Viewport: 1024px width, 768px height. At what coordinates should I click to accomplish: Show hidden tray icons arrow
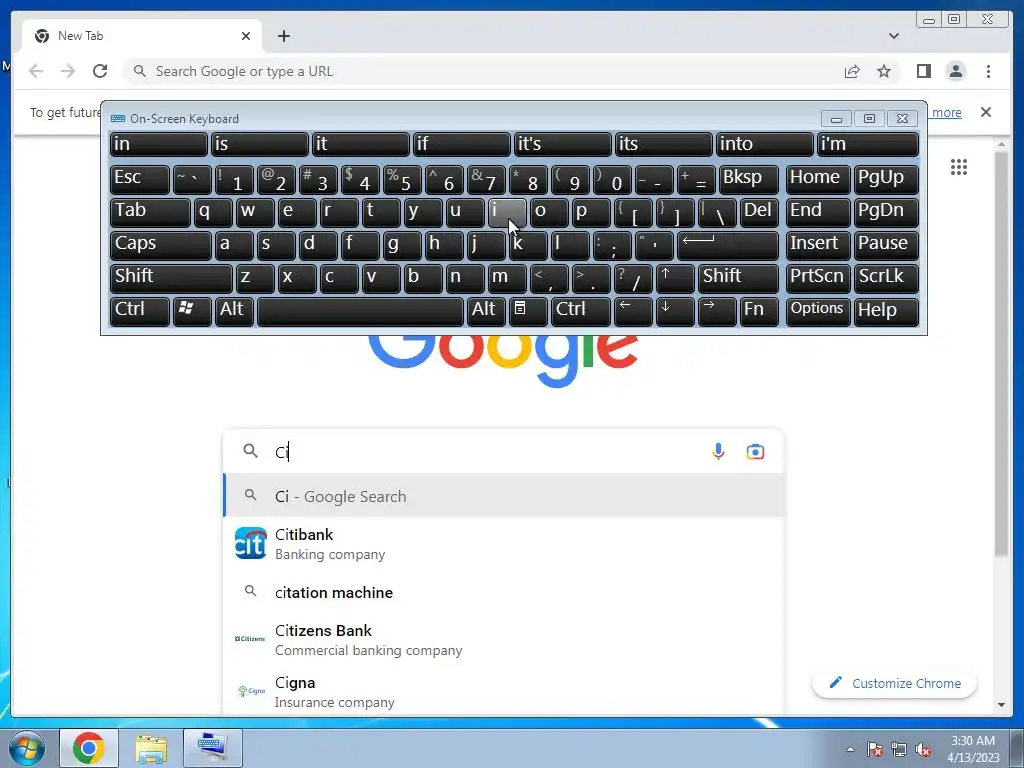click(850, 750)
